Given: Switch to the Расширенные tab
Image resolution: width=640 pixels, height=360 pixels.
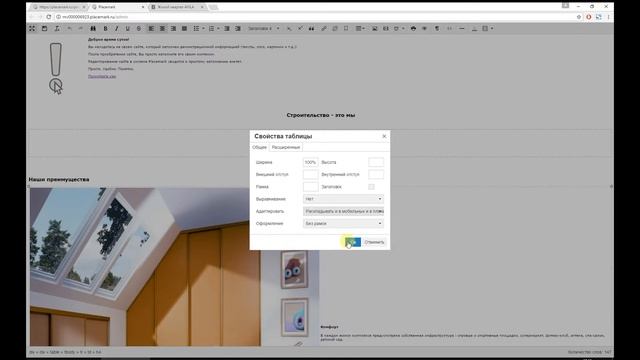Looking at the screenshot, I should [286, 147].
